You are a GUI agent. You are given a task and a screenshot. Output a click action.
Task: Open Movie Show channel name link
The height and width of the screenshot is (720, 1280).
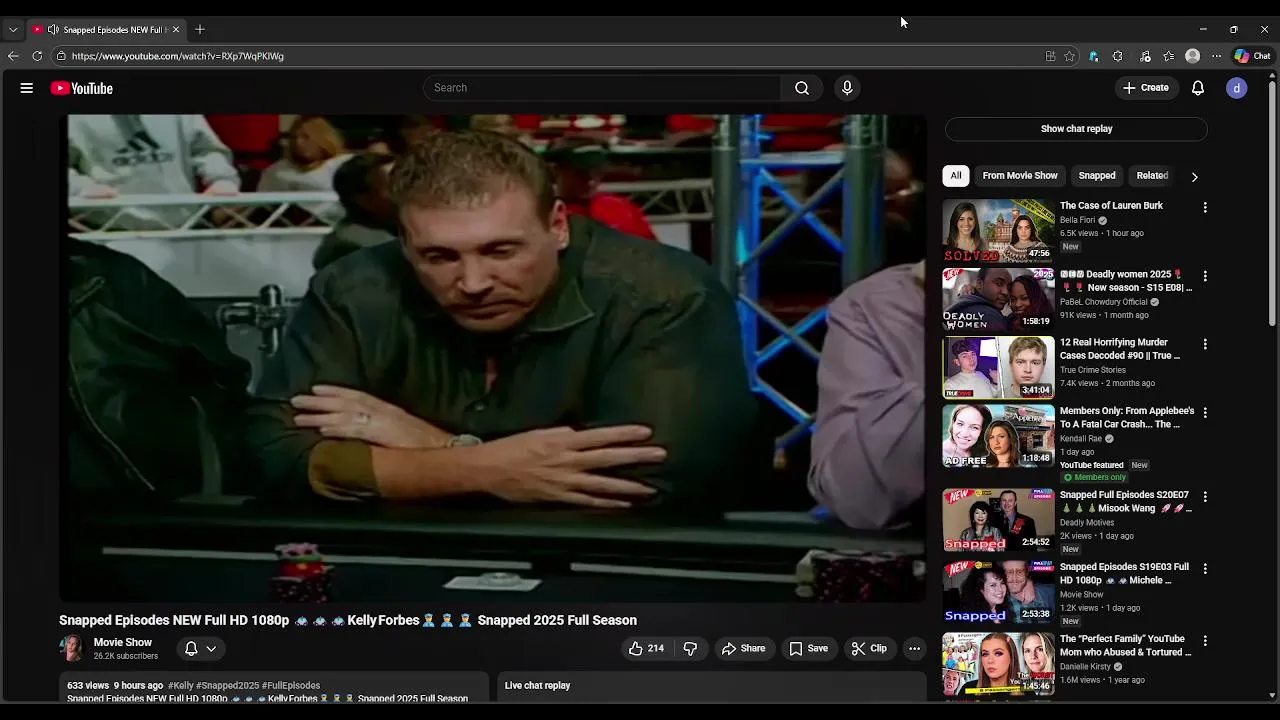coord(123,642)
